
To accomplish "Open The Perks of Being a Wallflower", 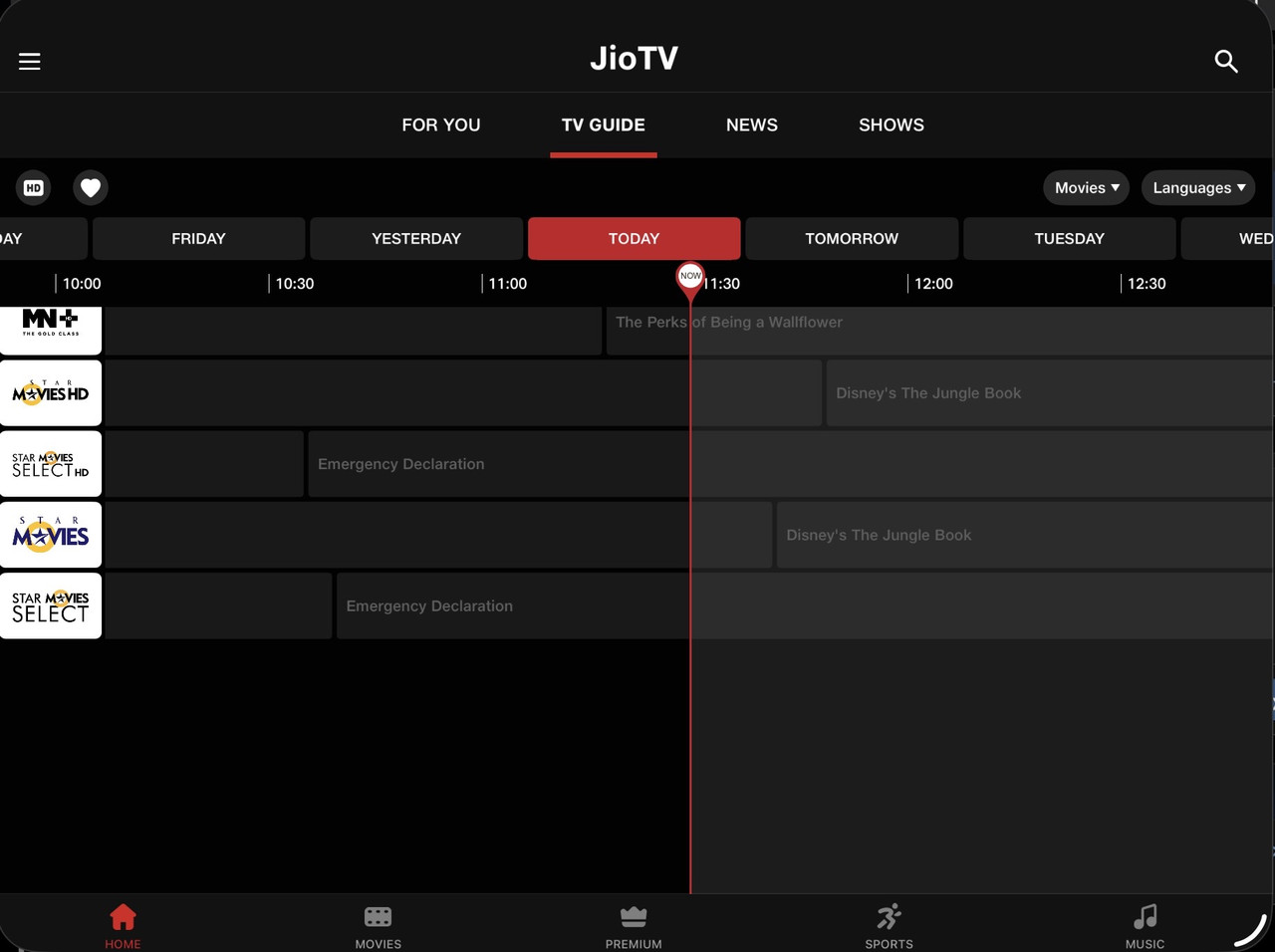I will coord(938,331).
